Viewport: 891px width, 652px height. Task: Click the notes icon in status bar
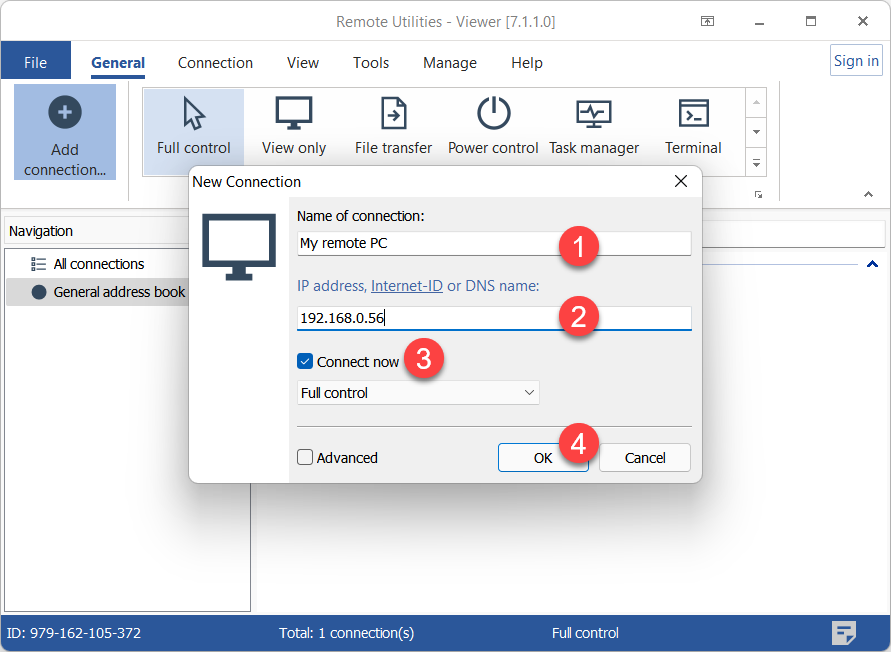coord(844,632)
